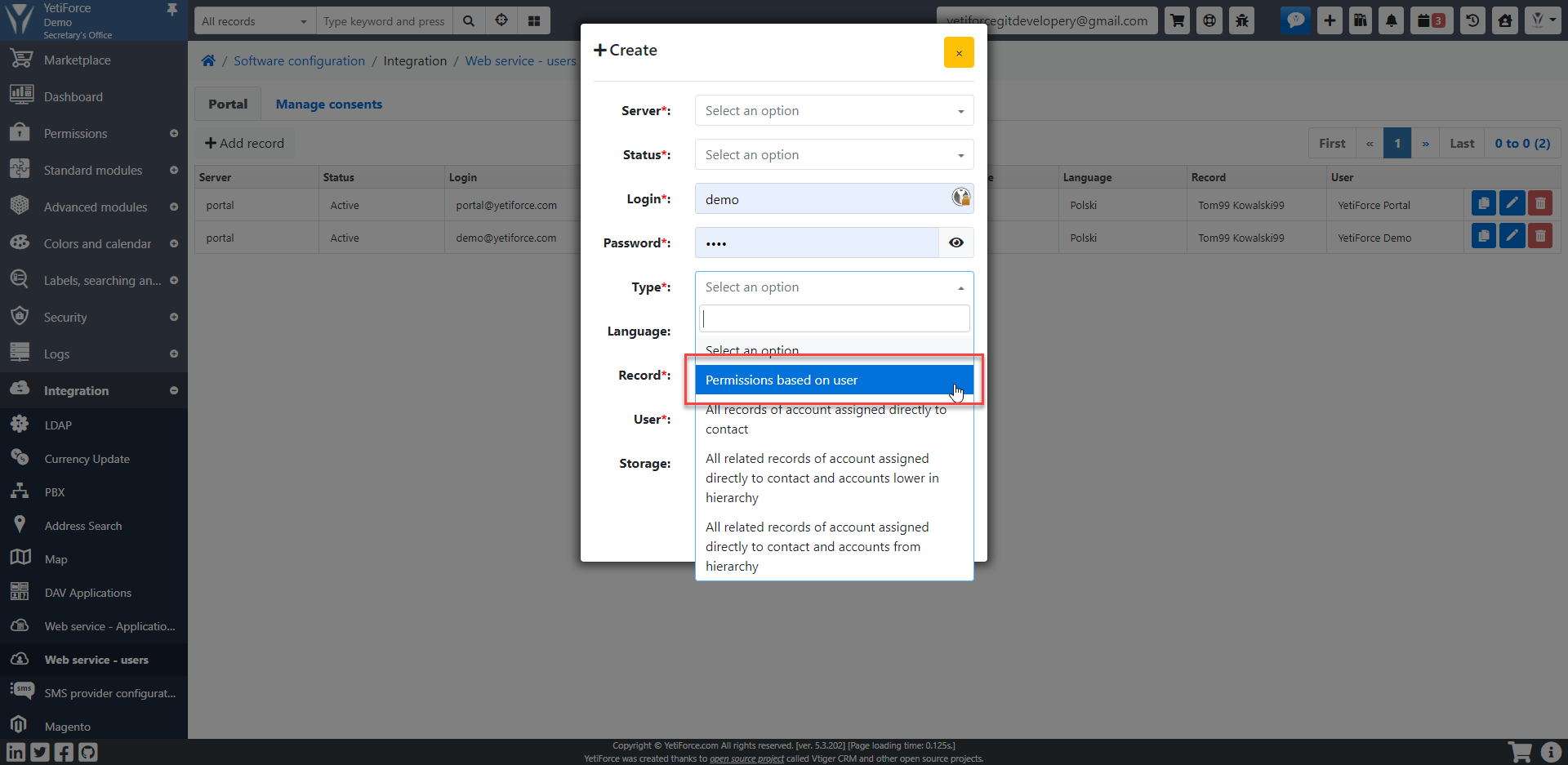The image size is (1568, 765).
Task: Click the bug report icon in top bar
Action: click(1242, 20)
